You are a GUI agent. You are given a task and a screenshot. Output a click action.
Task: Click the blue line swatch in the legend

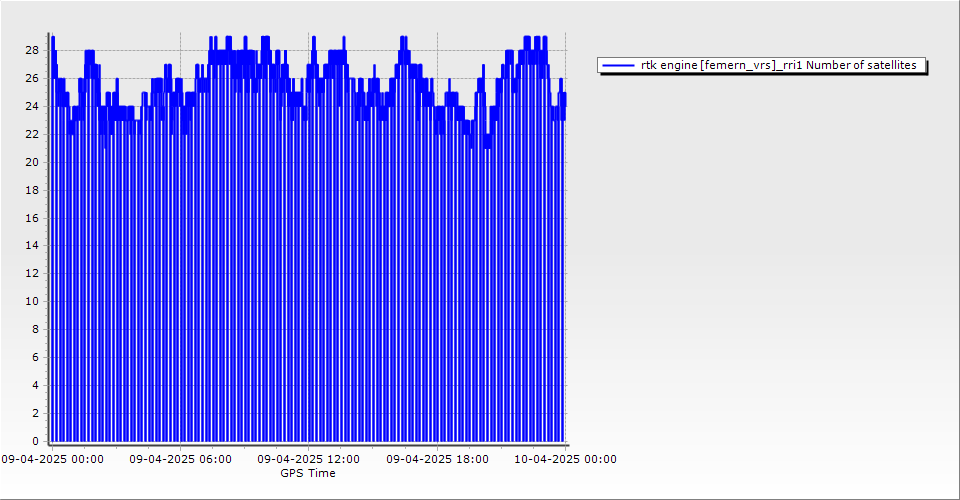pos(619,65)
